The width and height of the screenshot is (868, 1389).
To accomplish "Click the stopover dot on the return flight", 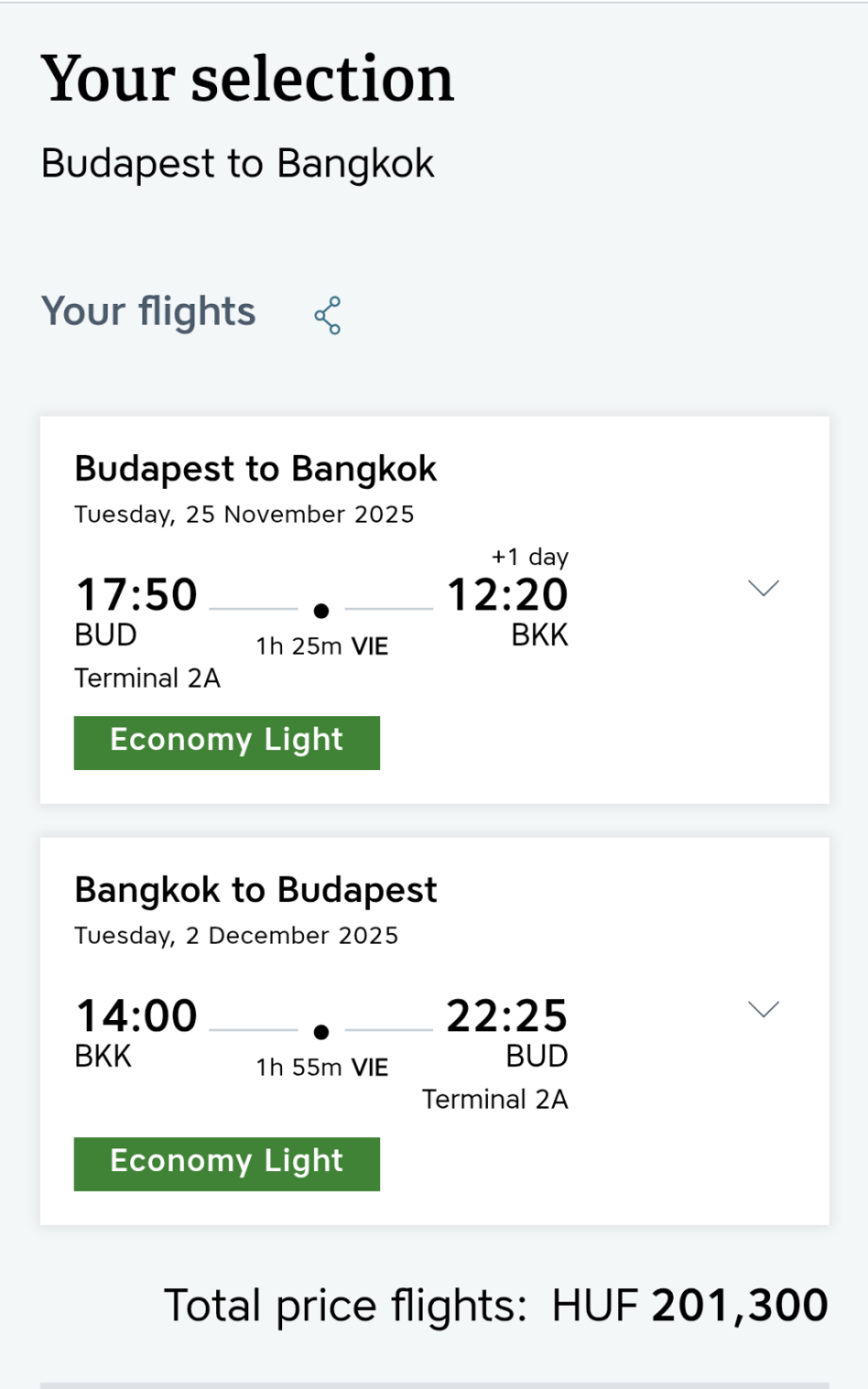I will click(x=321, y=1031).
